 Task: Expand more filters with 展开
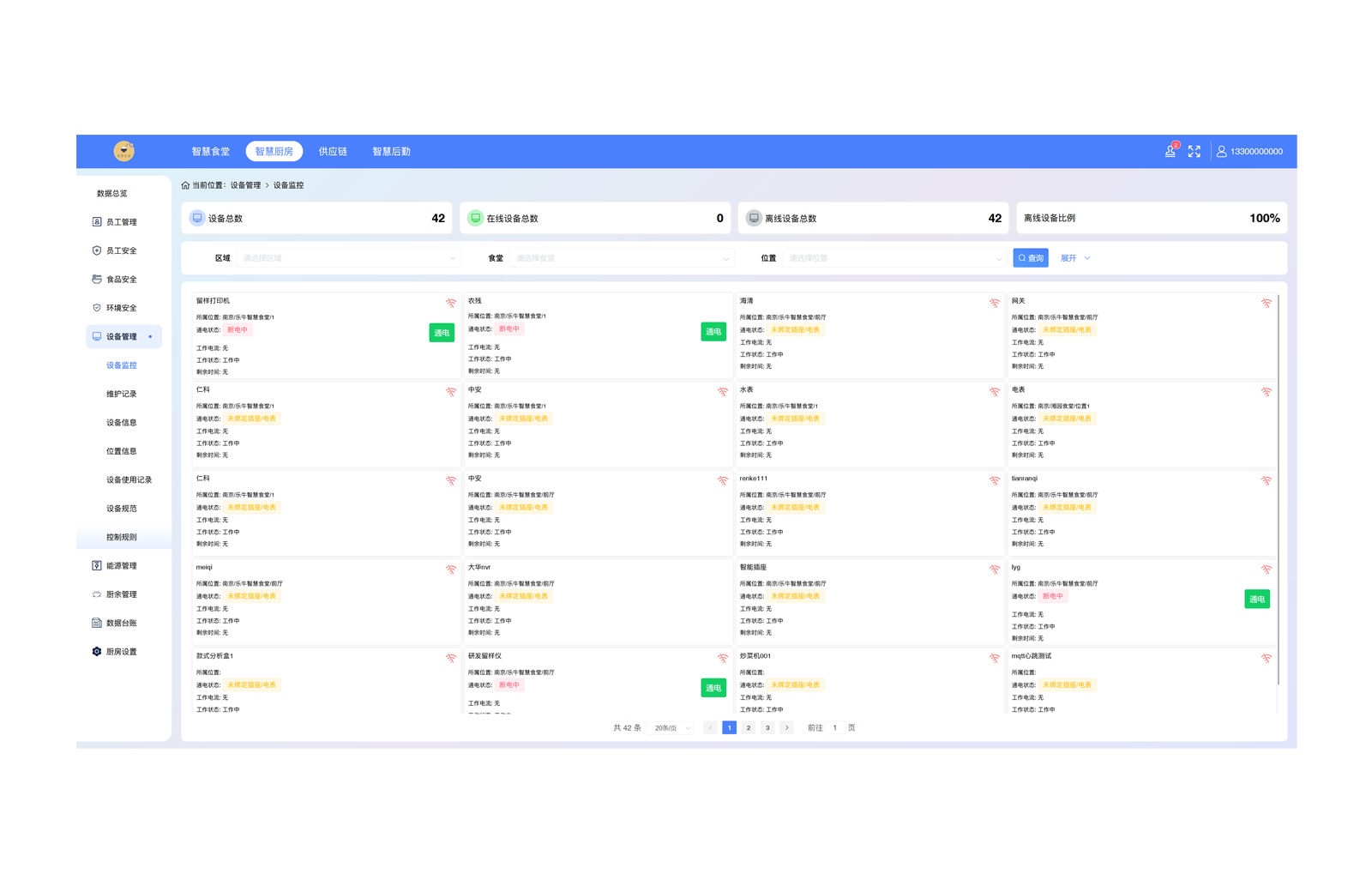click(1075, 258)
